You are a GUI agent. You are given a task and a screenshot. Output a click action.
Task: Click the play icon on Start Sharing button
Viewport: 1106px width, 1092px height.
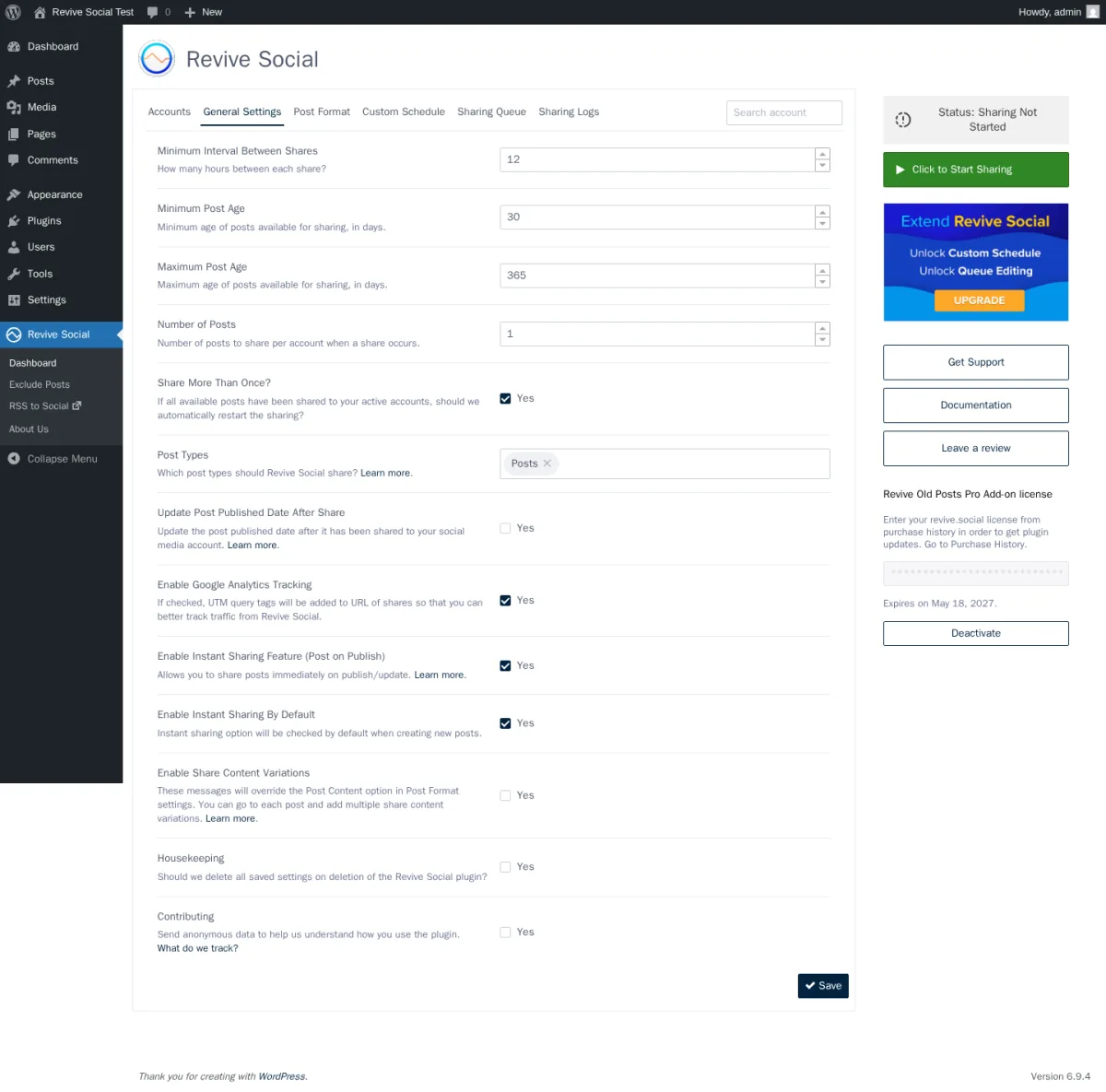pos(900,170)
